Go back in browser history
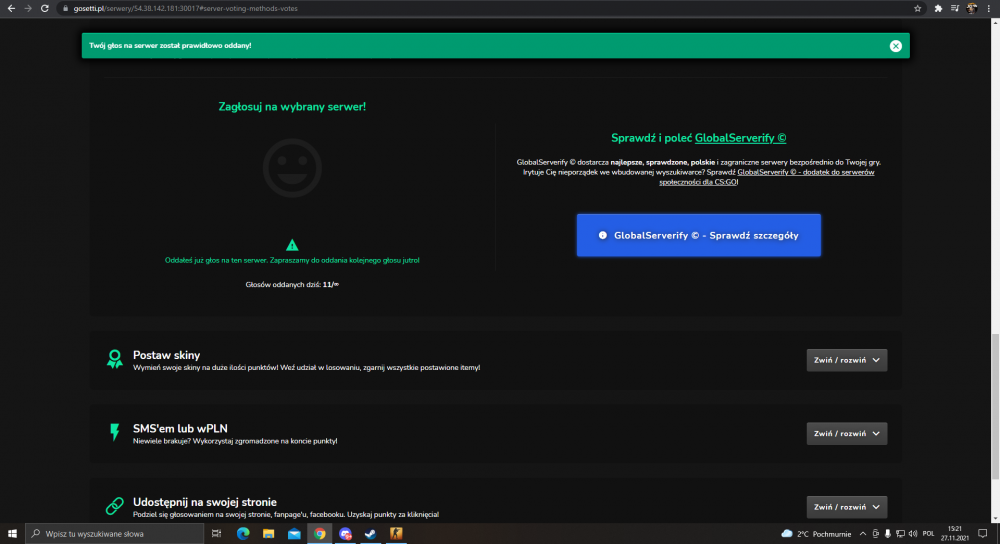The height and width of the screenshot is (544, 1000). click(x=11, y=8)
